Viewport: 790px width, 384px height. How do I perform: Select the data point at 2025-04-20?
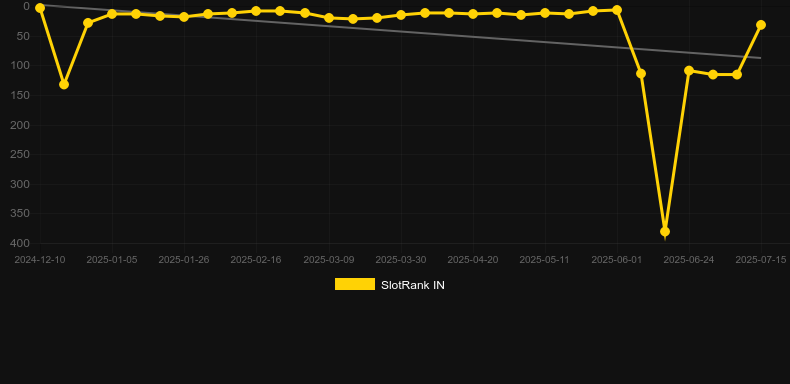(473, 14)
